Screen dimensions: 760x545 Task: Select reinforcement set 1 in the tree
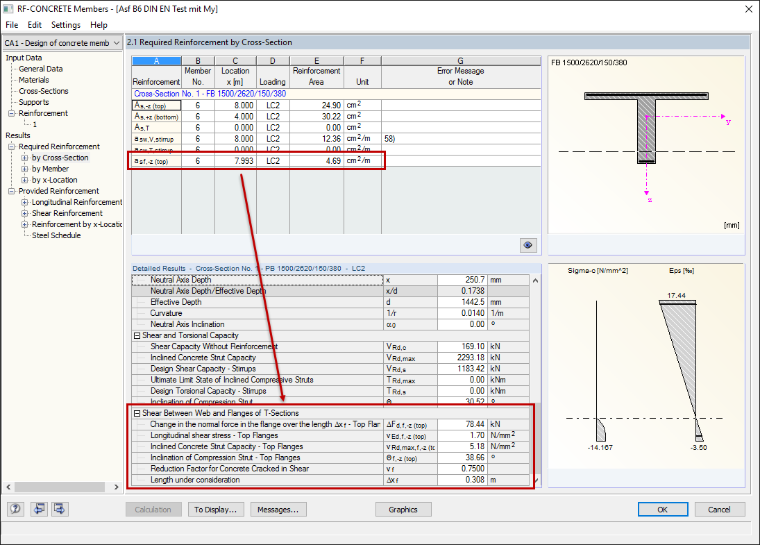[34, 125]
